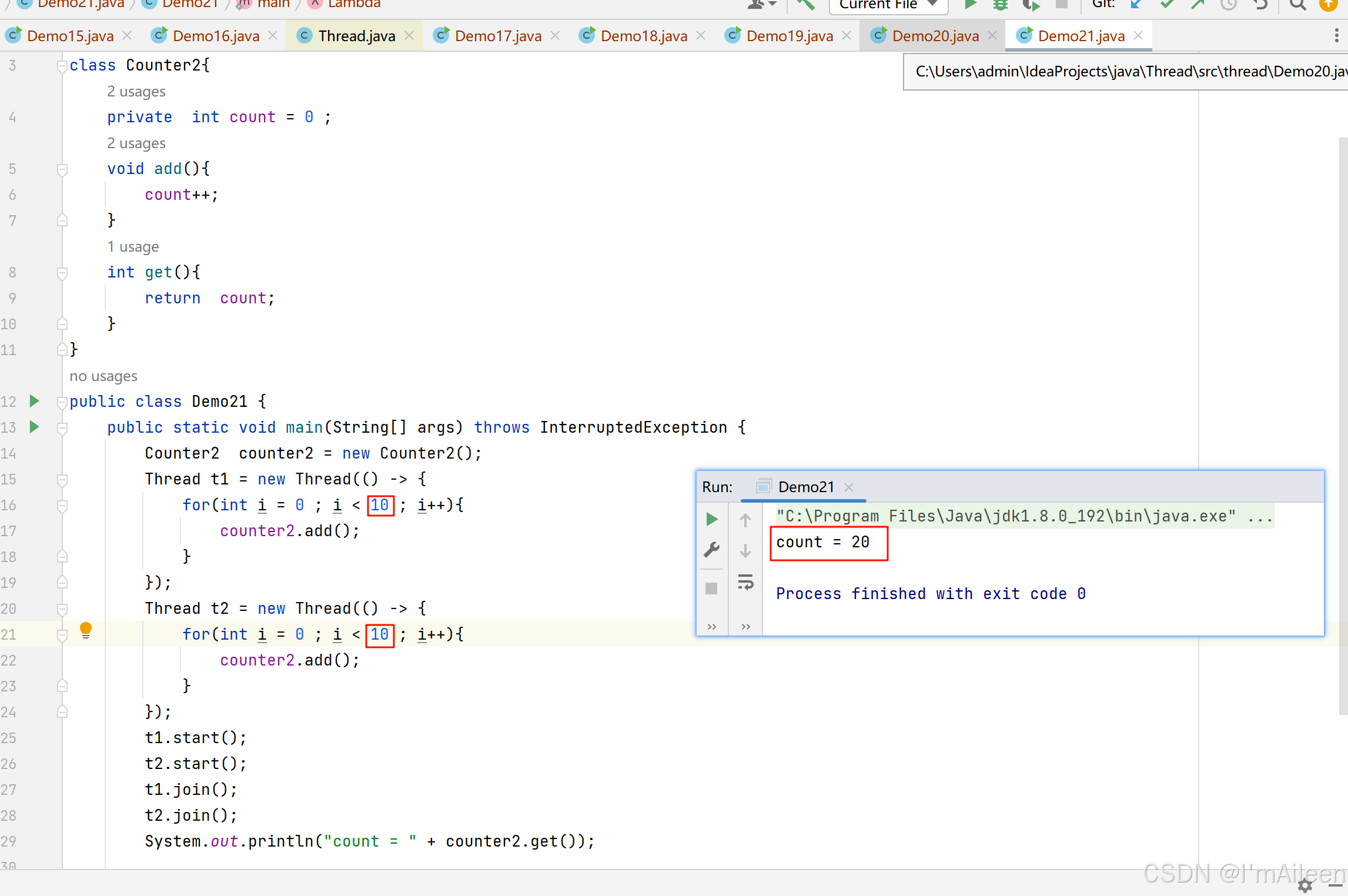Click the toolbar Stop square button
This screenshot has height=896, width=1348.
tap(1062, 5)
